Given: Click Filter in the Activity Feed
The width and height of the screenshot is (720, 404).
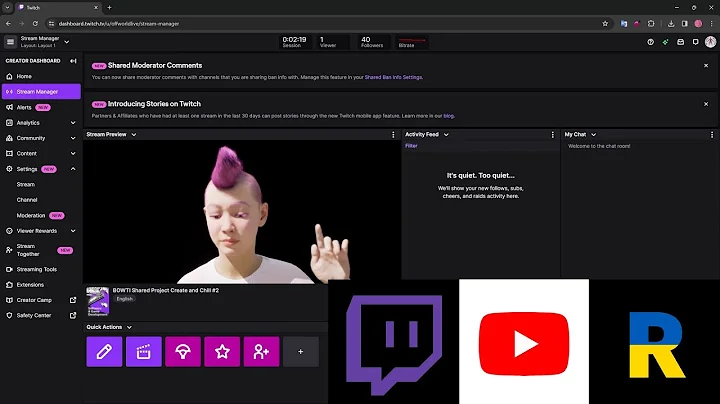Looking at the screenshot, I should click(411, 146).
